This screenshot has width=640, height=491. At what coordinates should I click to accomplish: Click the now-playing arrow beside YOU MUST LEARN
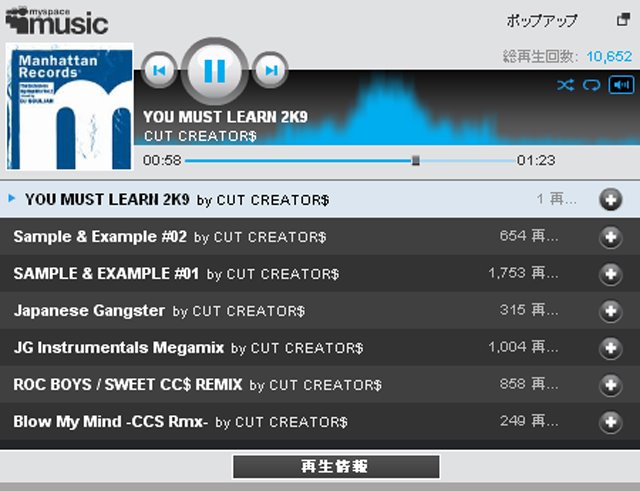[x=12, y=198]
